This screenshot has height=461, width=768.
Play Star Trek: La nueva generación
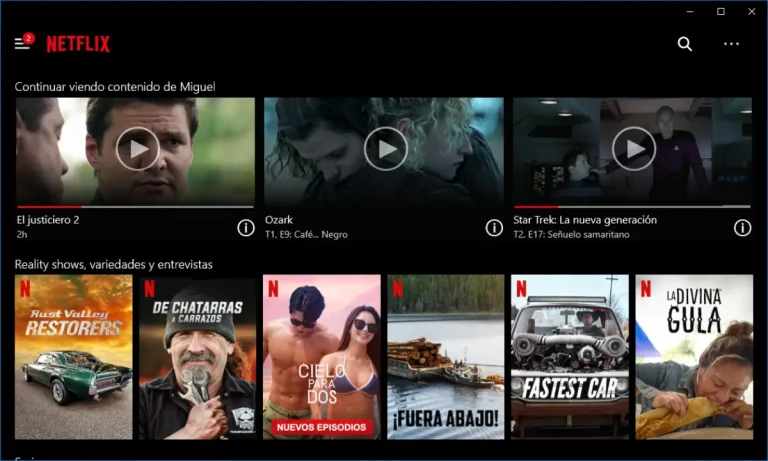634,149
